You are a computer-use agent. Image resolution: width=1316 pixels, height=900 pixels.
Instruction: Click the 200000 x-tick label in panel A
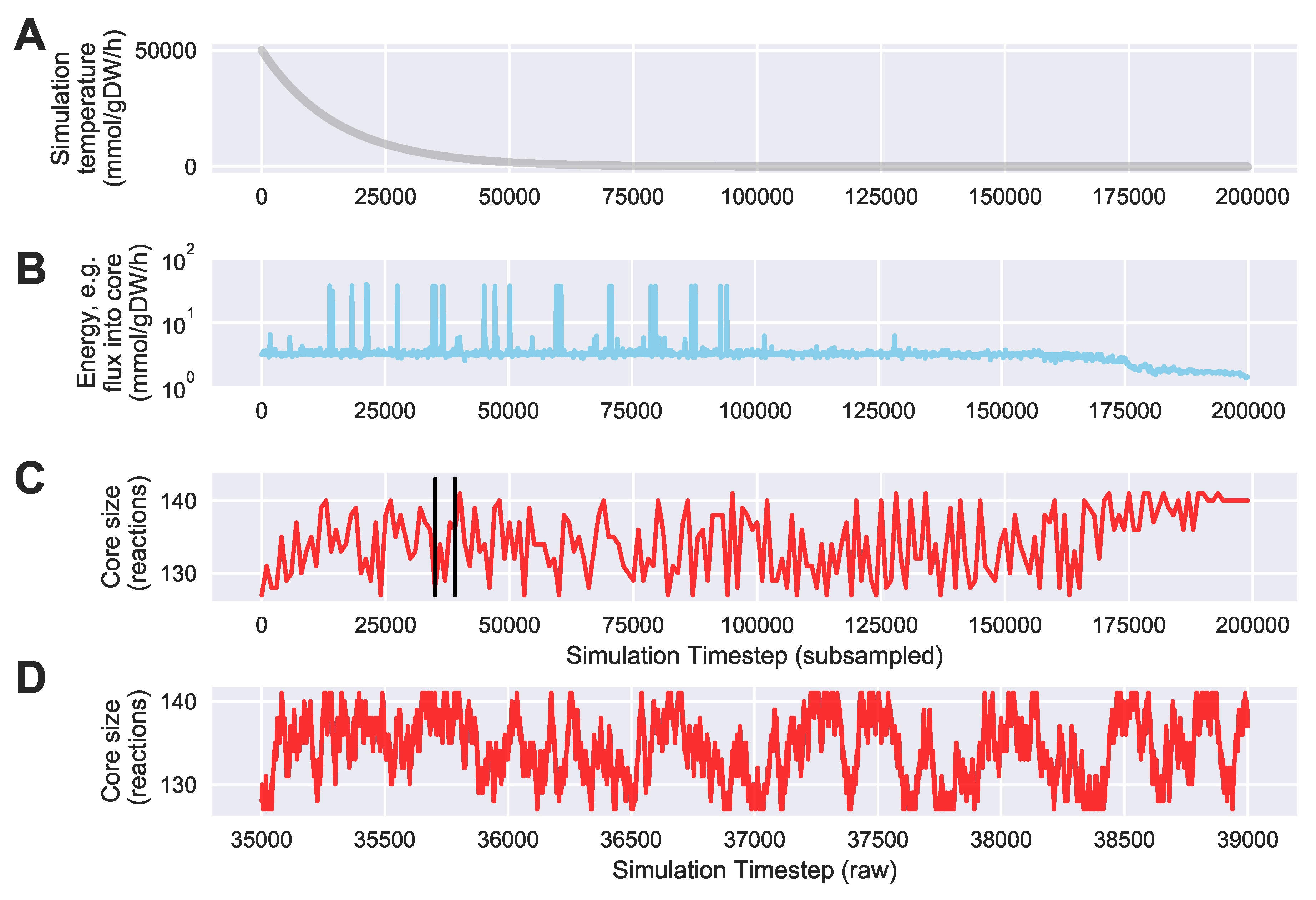point(1252,197)
